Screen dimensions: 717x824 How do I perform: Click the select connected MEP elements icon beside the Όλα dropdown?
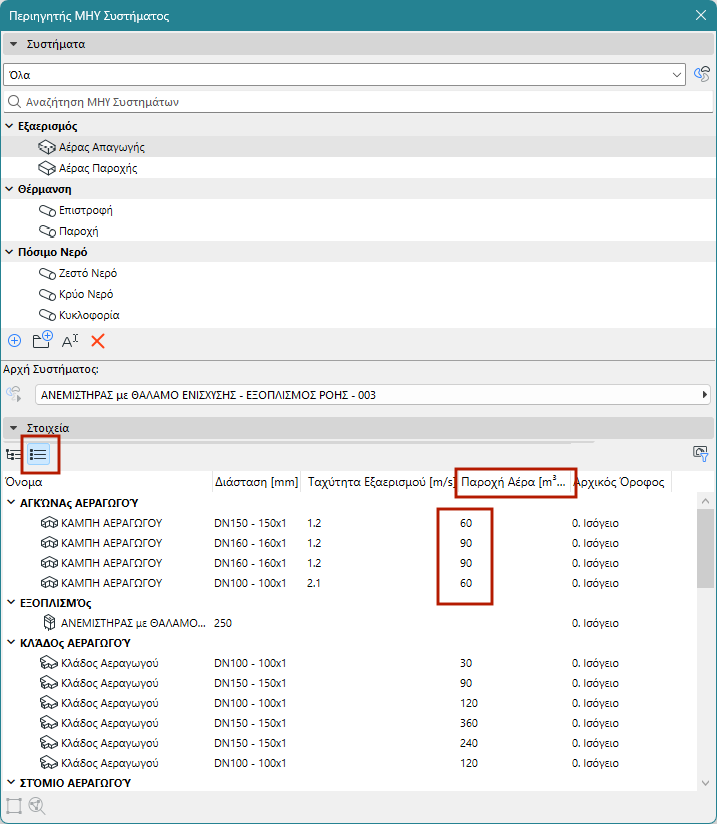tap(702, 75)
